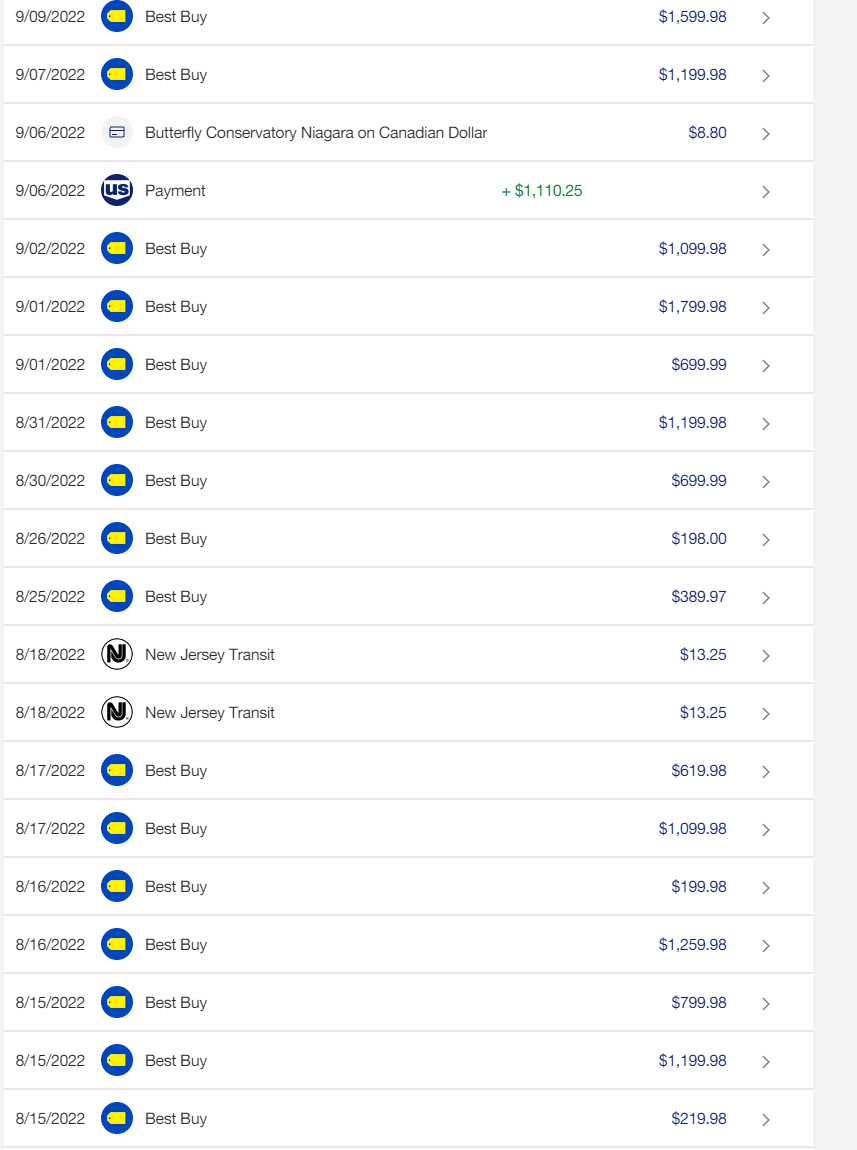
Task: Click Best Buy icon for $219.98 transaction
Action: click(117, 1119)
